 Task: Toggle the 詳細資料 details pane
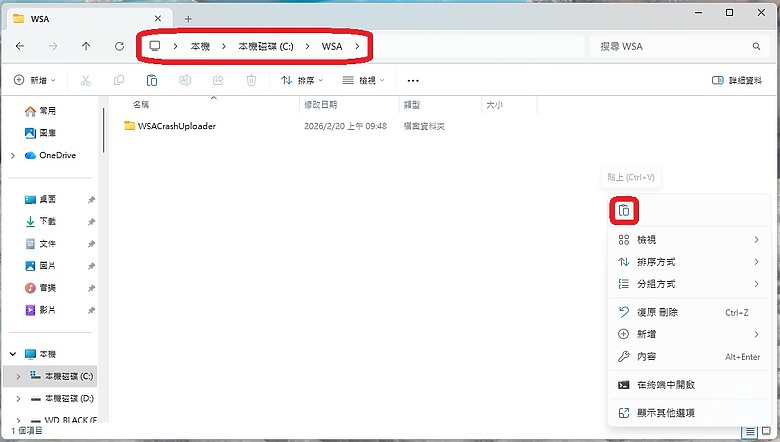coord(737,80)
